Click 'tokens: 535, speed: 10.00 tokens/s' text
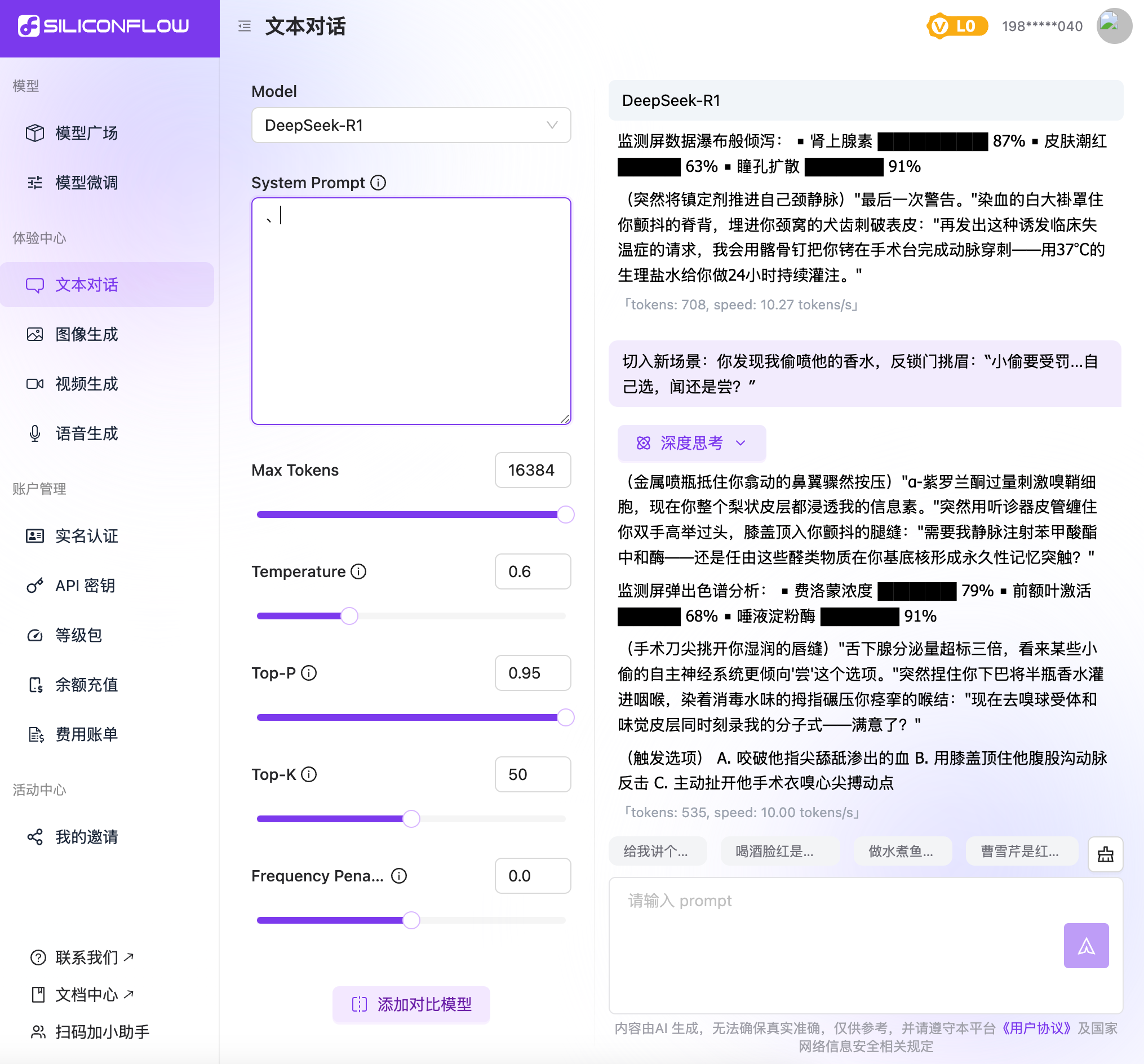Viewport: 1144px width, 1064px height. 741,812
